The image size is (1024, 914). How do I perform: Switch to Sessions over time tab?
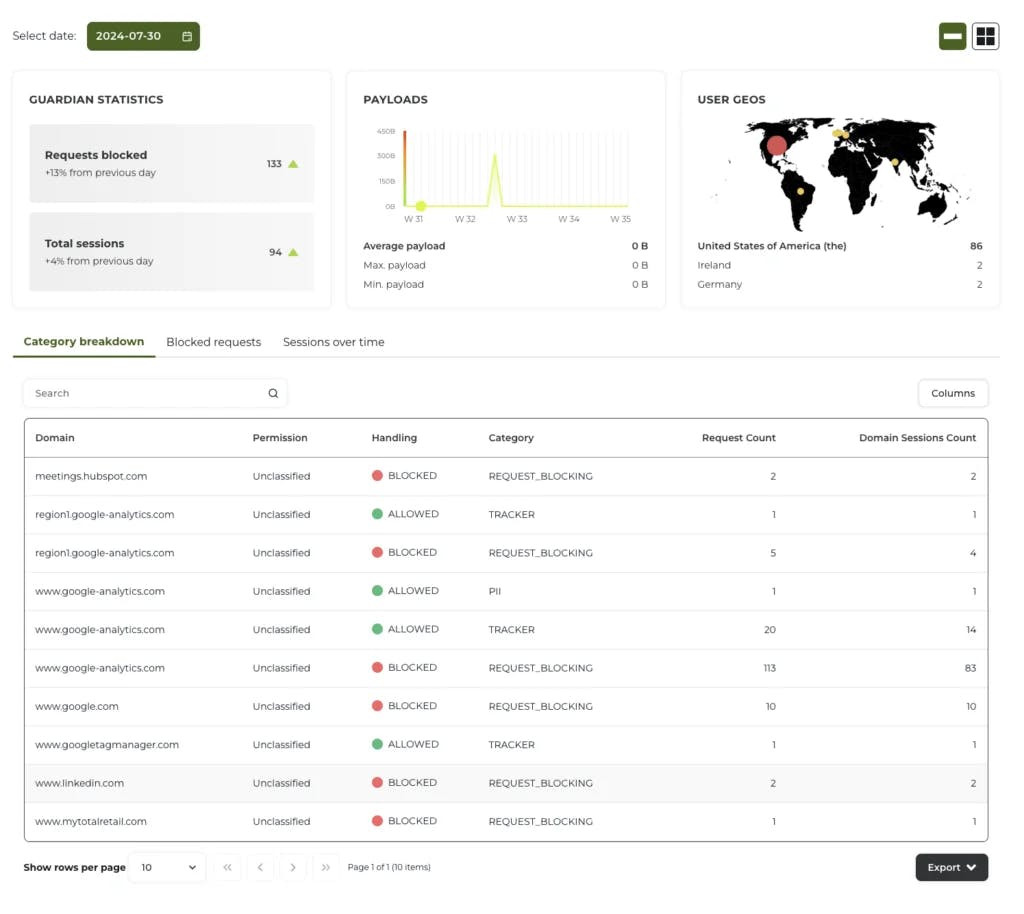point(333,342)
